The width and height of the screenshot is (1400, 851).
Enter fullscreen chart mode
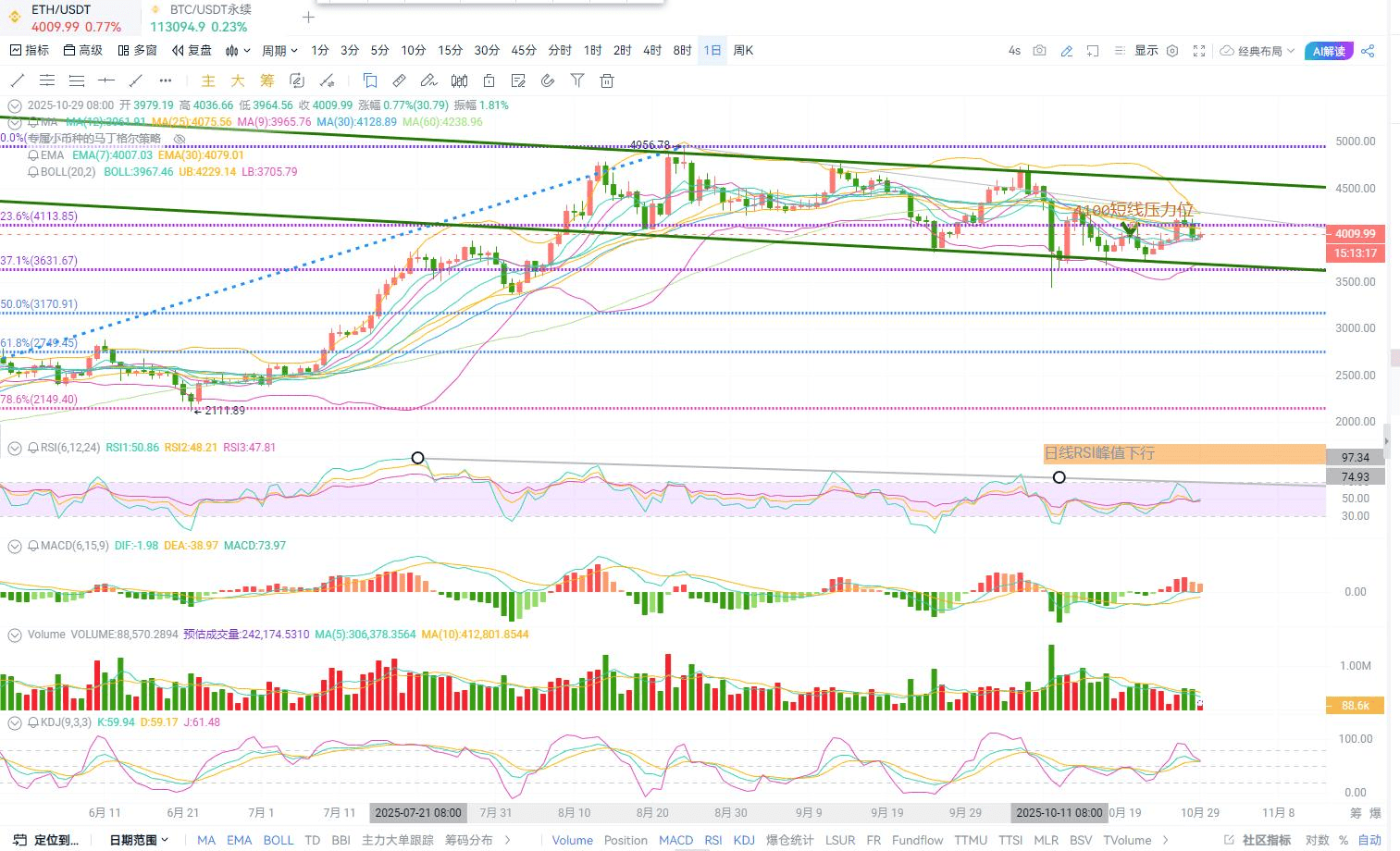click(1199, 51)
